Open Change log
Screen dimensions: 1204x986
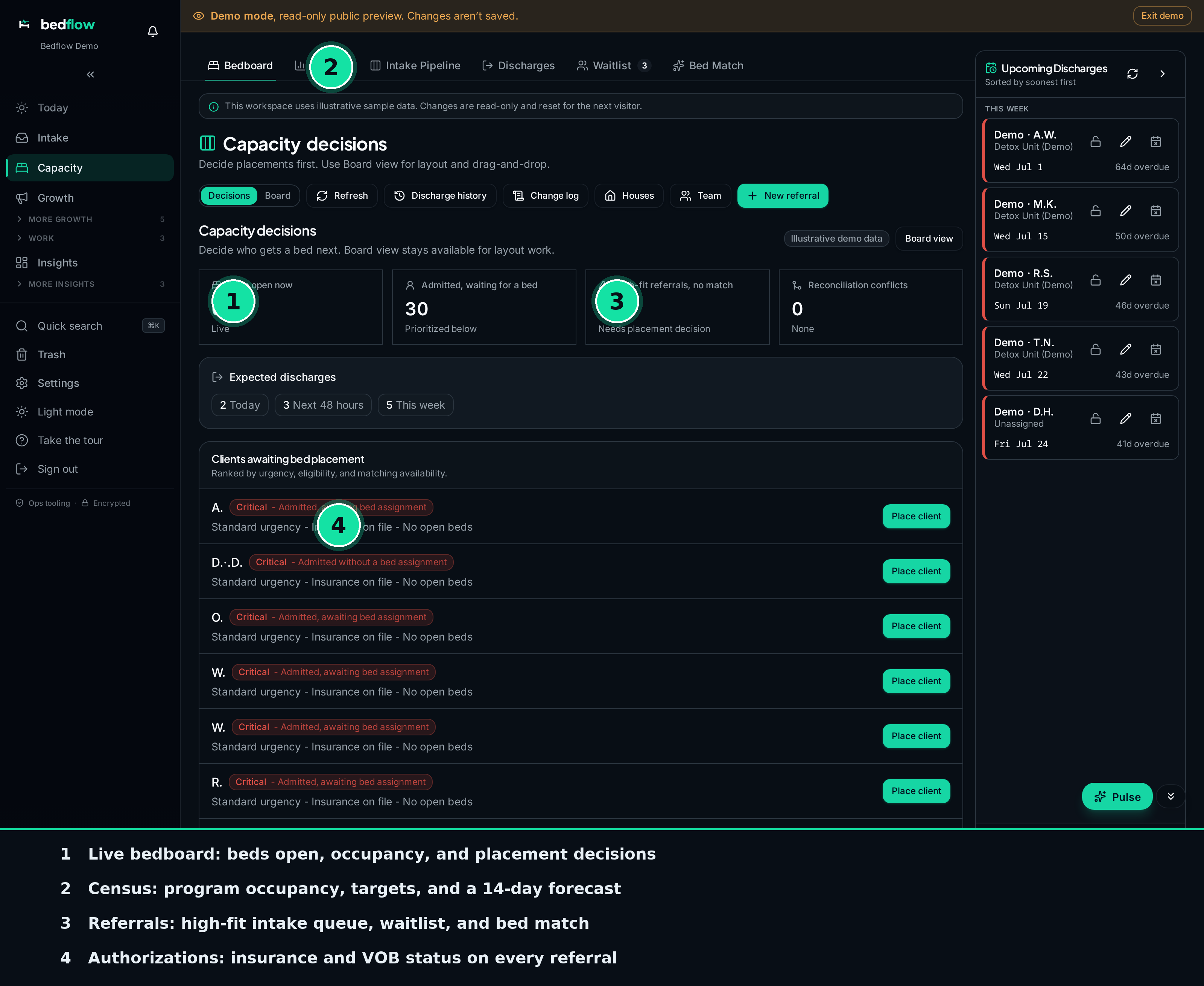[x=545, y=196]
